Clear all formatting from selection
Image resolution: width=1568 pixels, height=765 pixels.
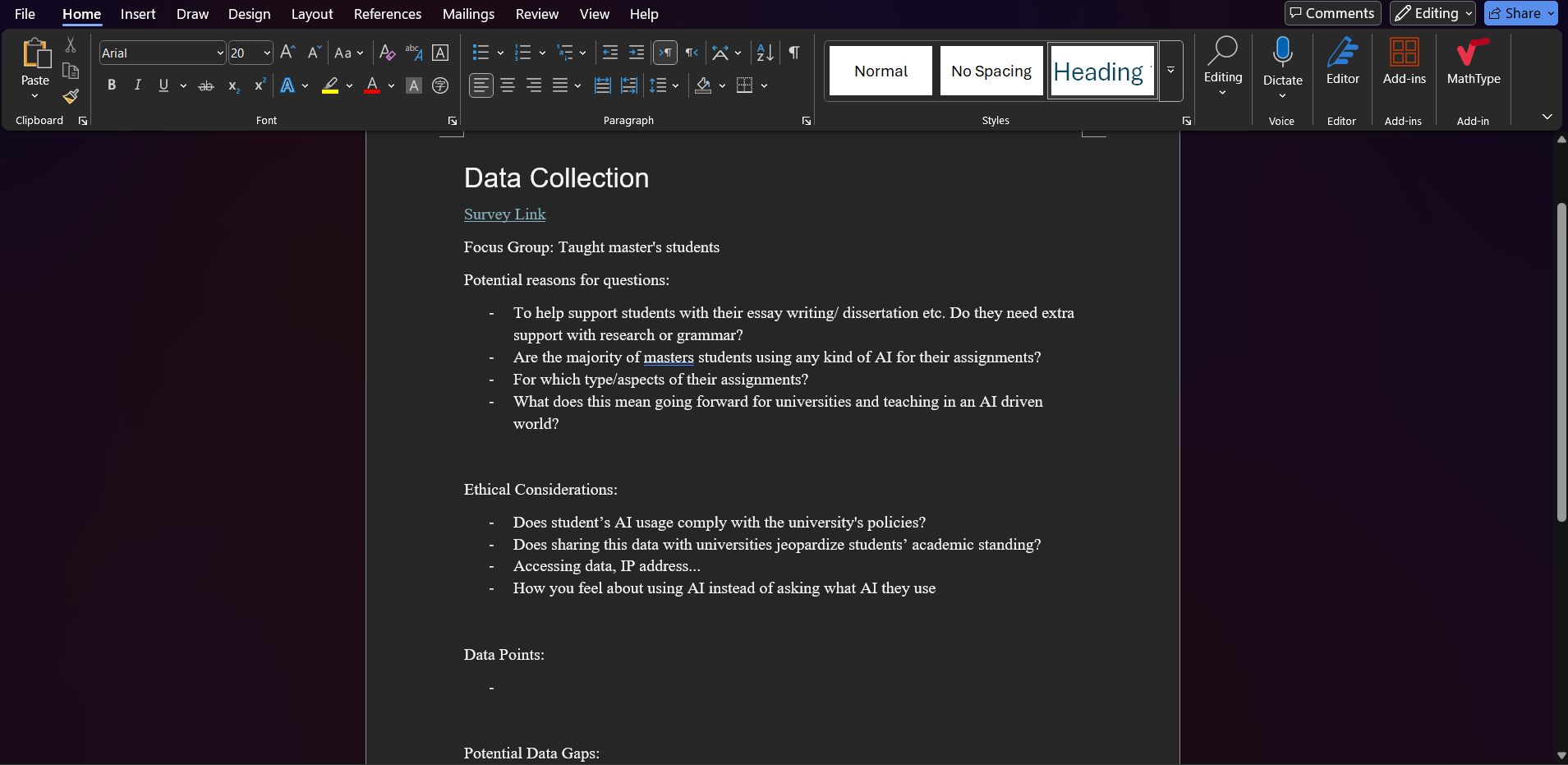[387, 53]
